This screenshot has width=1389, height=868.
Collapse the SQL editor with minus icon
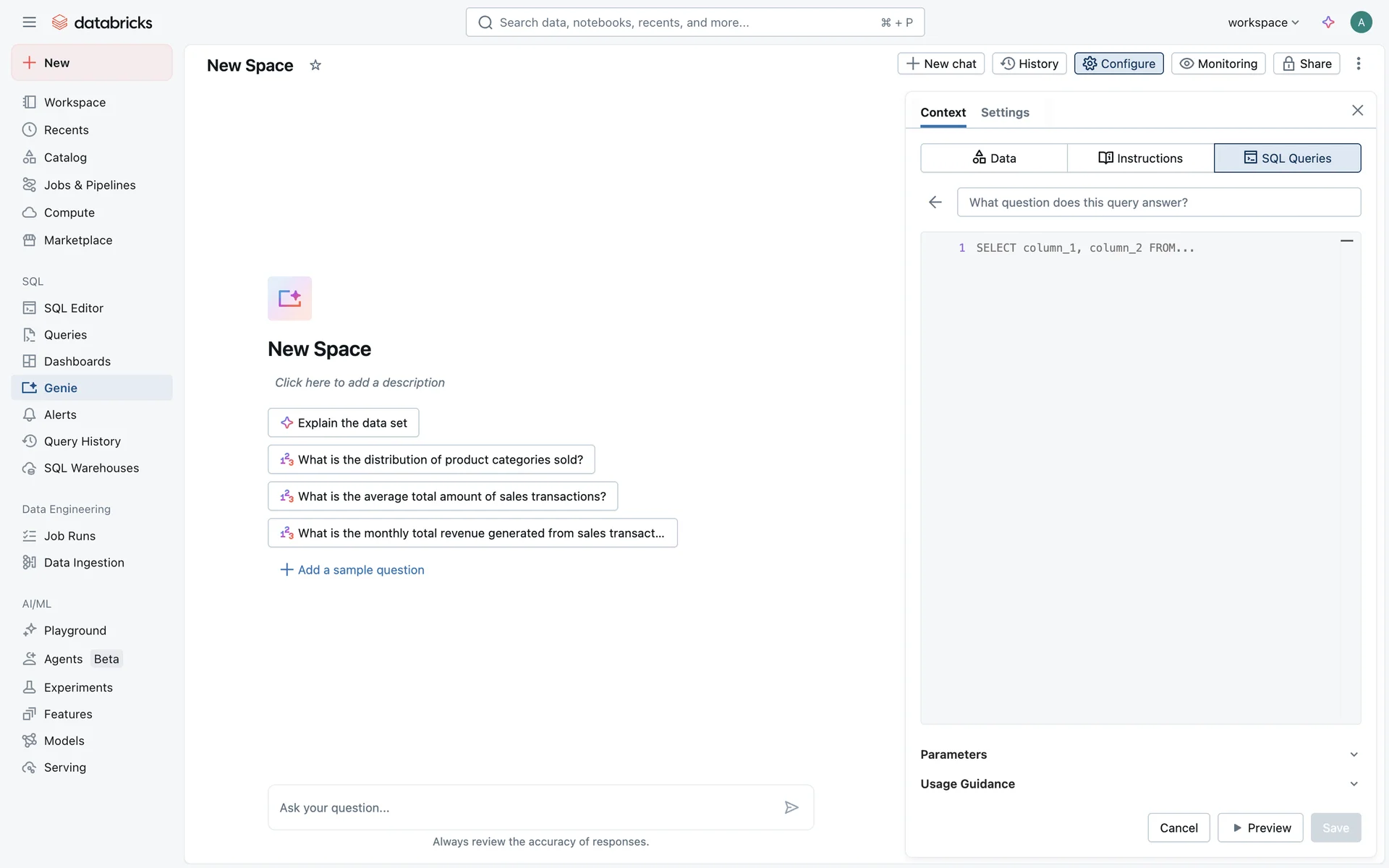coord(1346,241)
